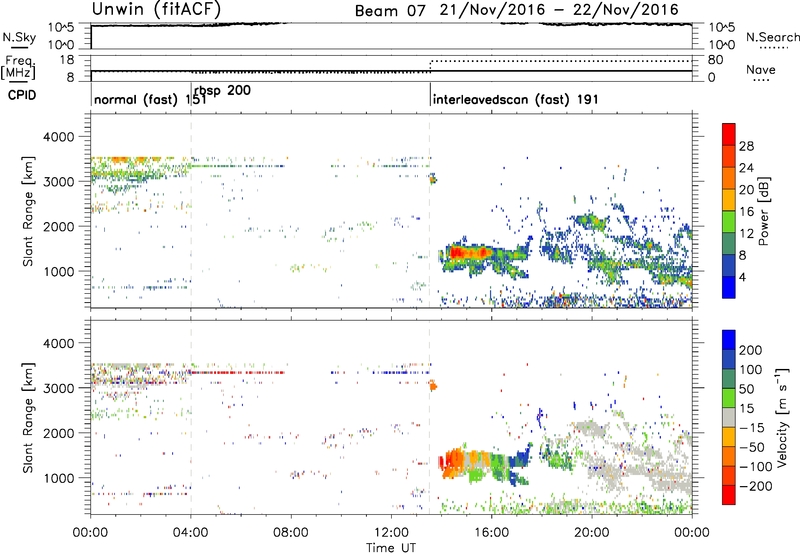The image size is (800, 554).
Task: Click the Power [dB] color bar's red top segment
Action: [x=729, y=134]
